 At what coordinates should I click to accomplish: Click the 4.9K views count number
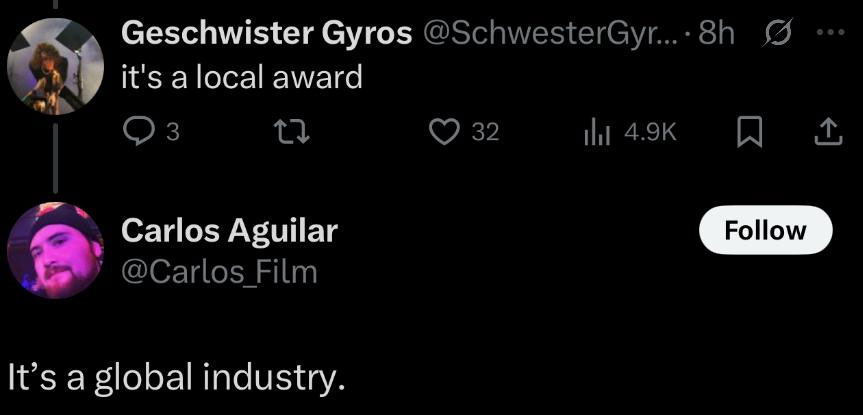[x=650, y=132]
